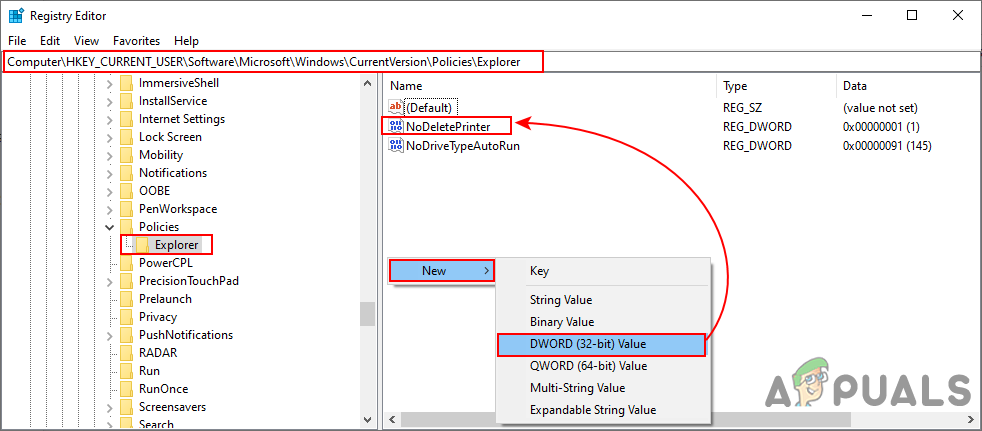Maximize the Registry Editor window

[912, 16]
